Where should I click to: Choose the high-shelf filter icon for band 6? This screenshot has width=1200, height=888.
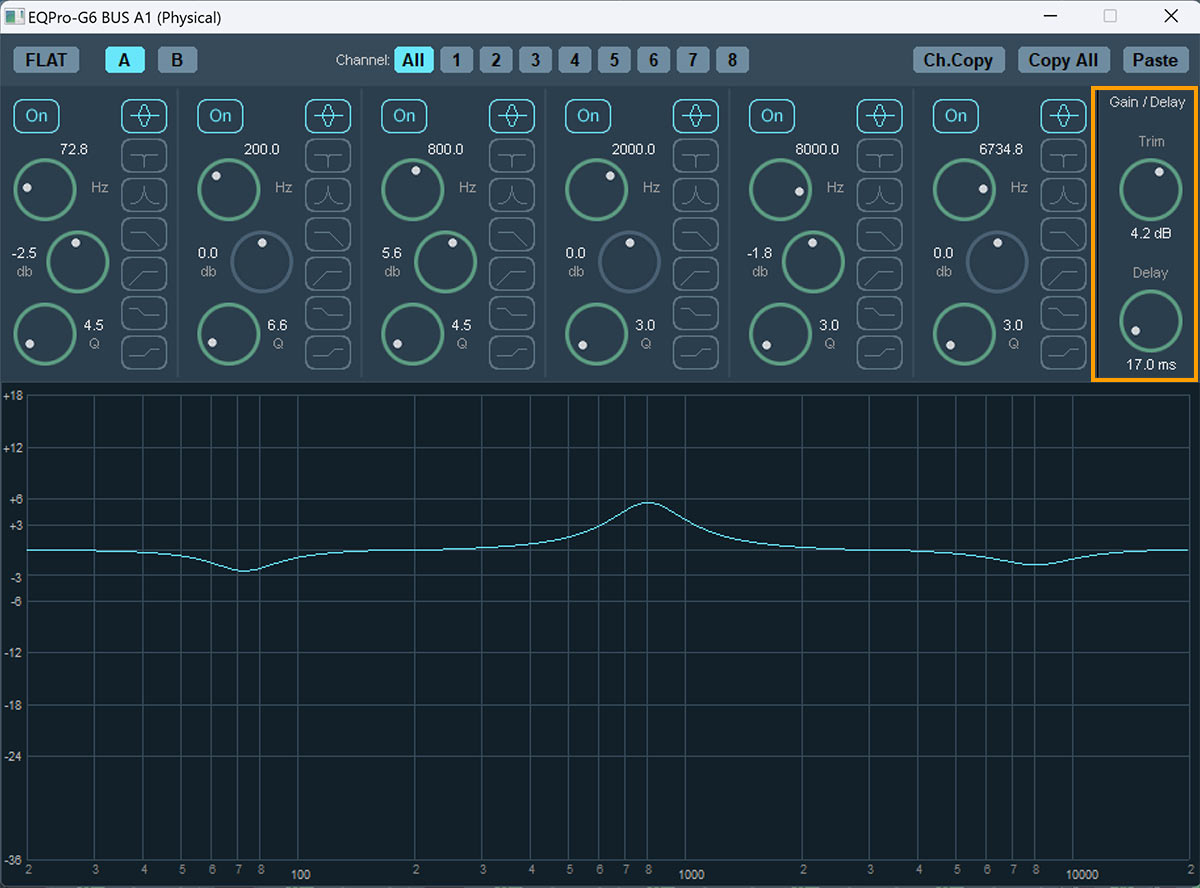1063,313
